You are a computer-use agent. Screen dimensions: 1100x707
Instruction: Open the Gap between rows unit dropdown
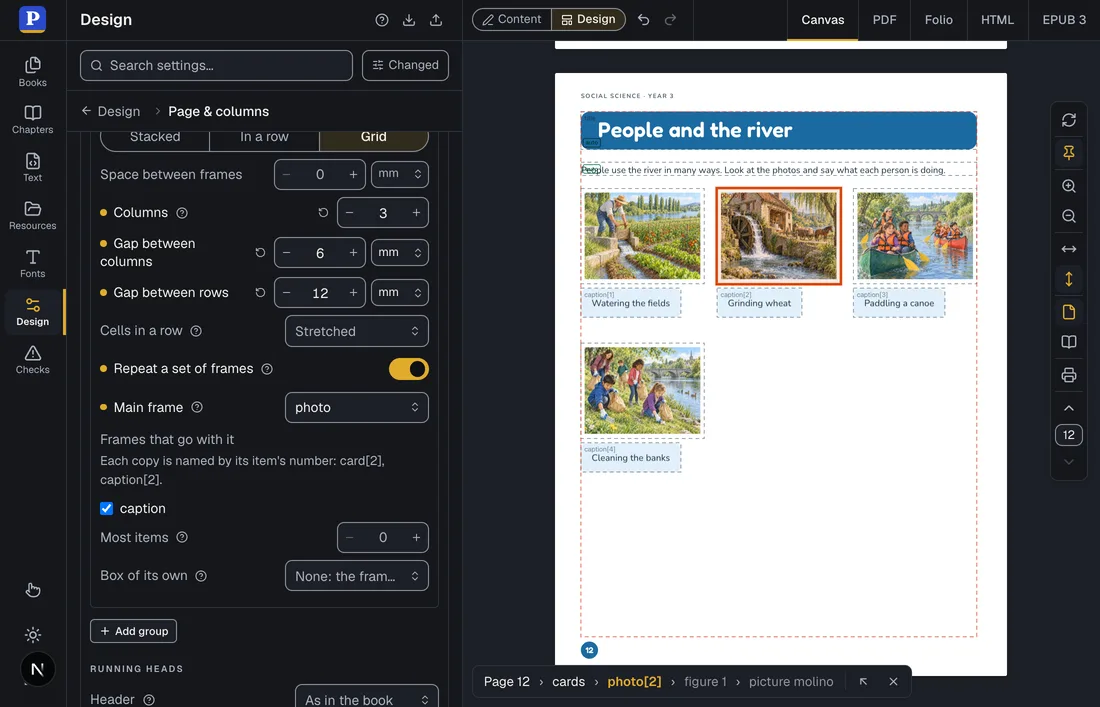[x=400, y=292]
